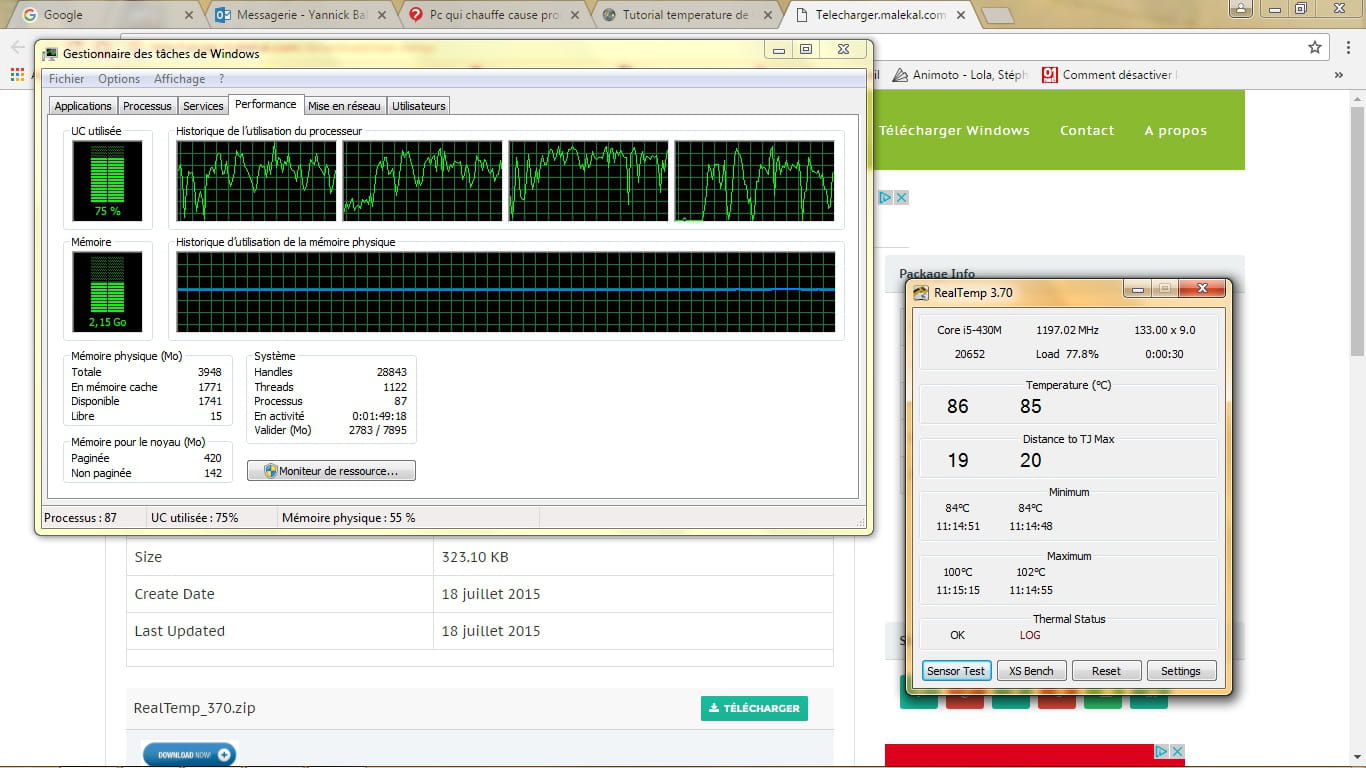Viewport: 1366px width, 768px height.
Task: Run XS Bench in RealTemp
Action: tap(1031, 671)
